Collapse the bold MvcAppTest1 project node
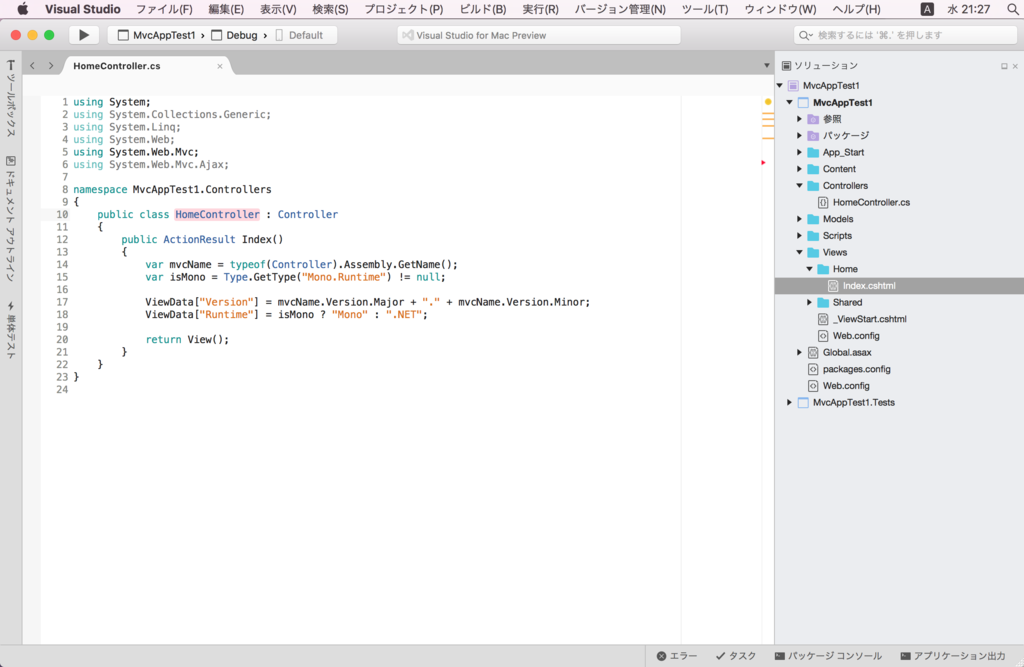Screen dimensions: 1024x667 point(790,103)
